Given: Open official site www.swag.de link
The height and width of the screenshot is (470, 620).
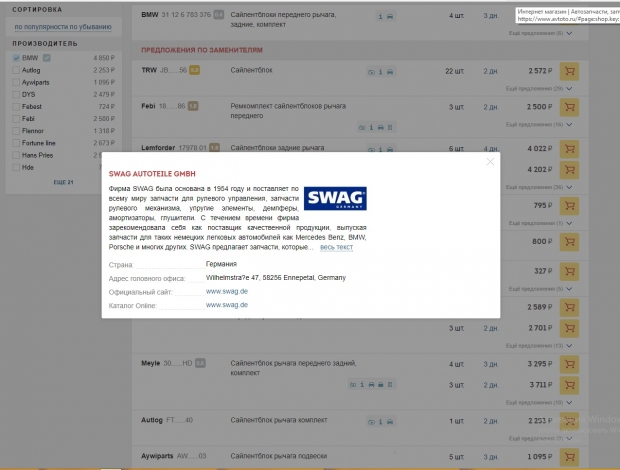Looking at the screenshot, I should (226, 291).
